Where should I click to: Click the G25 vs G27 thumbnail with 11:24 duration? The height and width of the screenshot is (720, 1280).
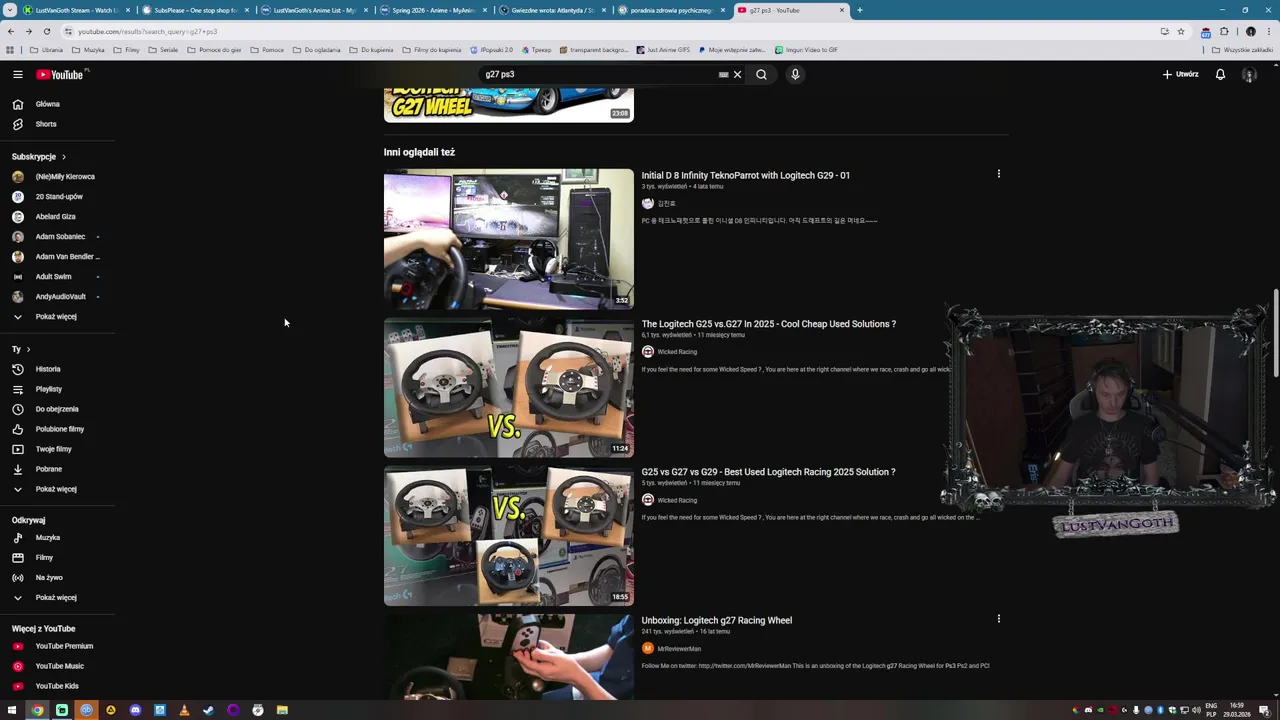(508, 387)
